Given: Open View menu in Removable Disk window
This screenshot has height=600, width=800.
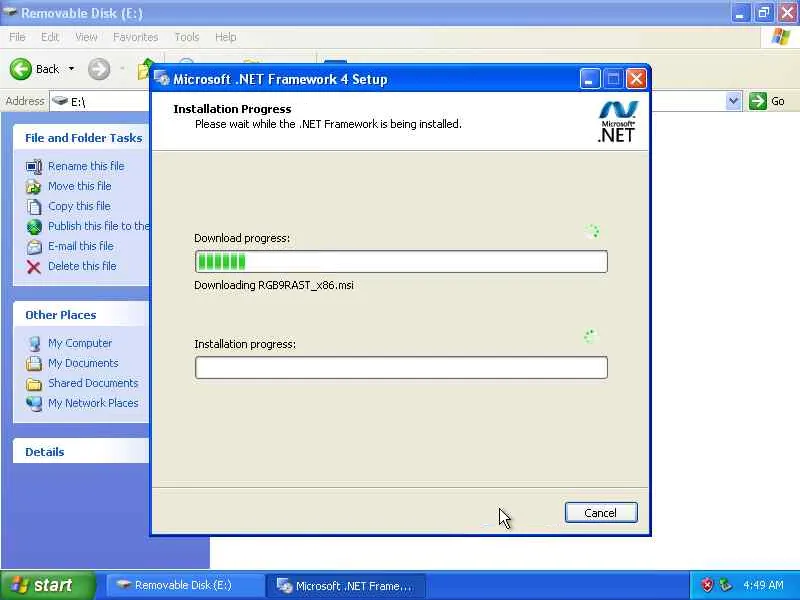Looking at the screenshot, I should click(86, 37).
